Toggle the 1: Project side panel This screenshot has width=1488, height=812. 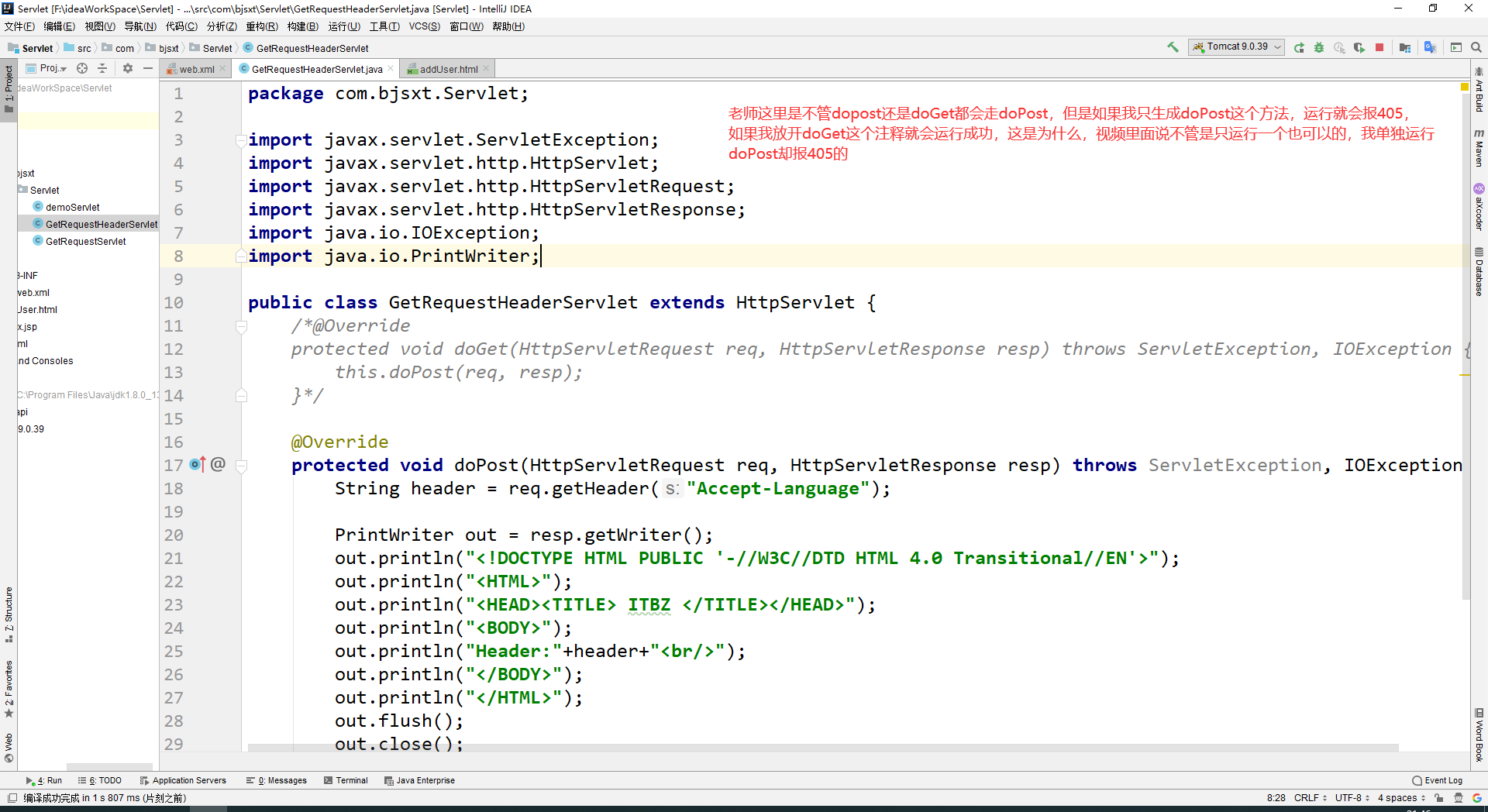click(x=9, y=89)
